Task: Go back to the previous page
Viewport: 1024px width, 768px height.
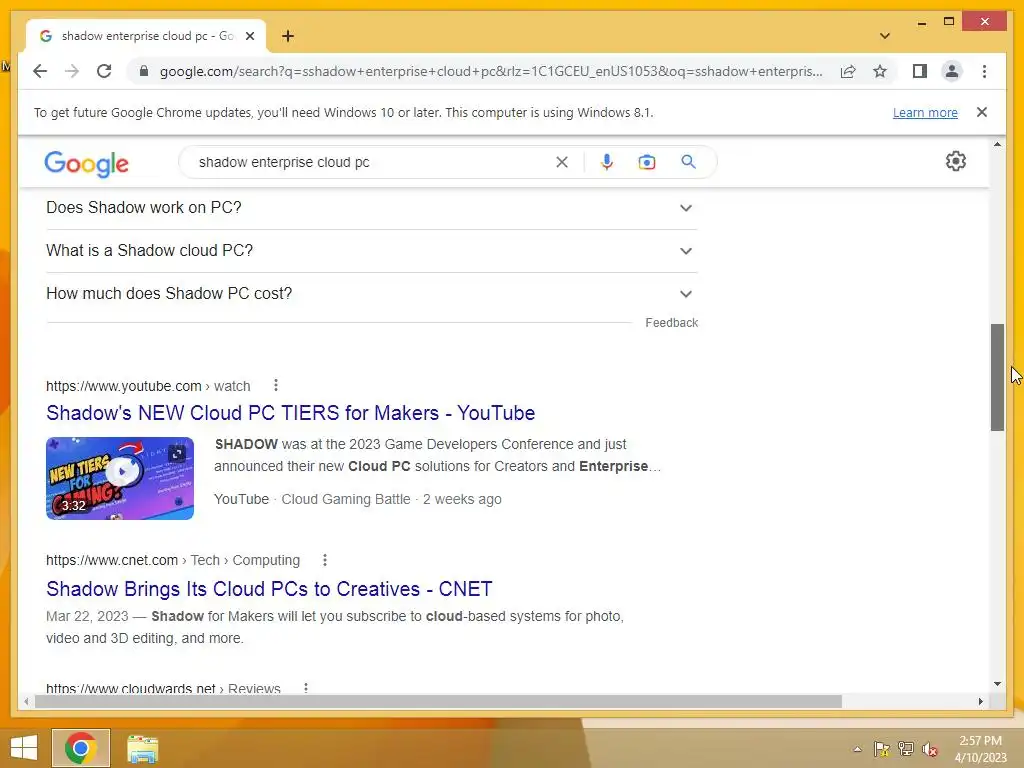Action: [x=40, y=71]
